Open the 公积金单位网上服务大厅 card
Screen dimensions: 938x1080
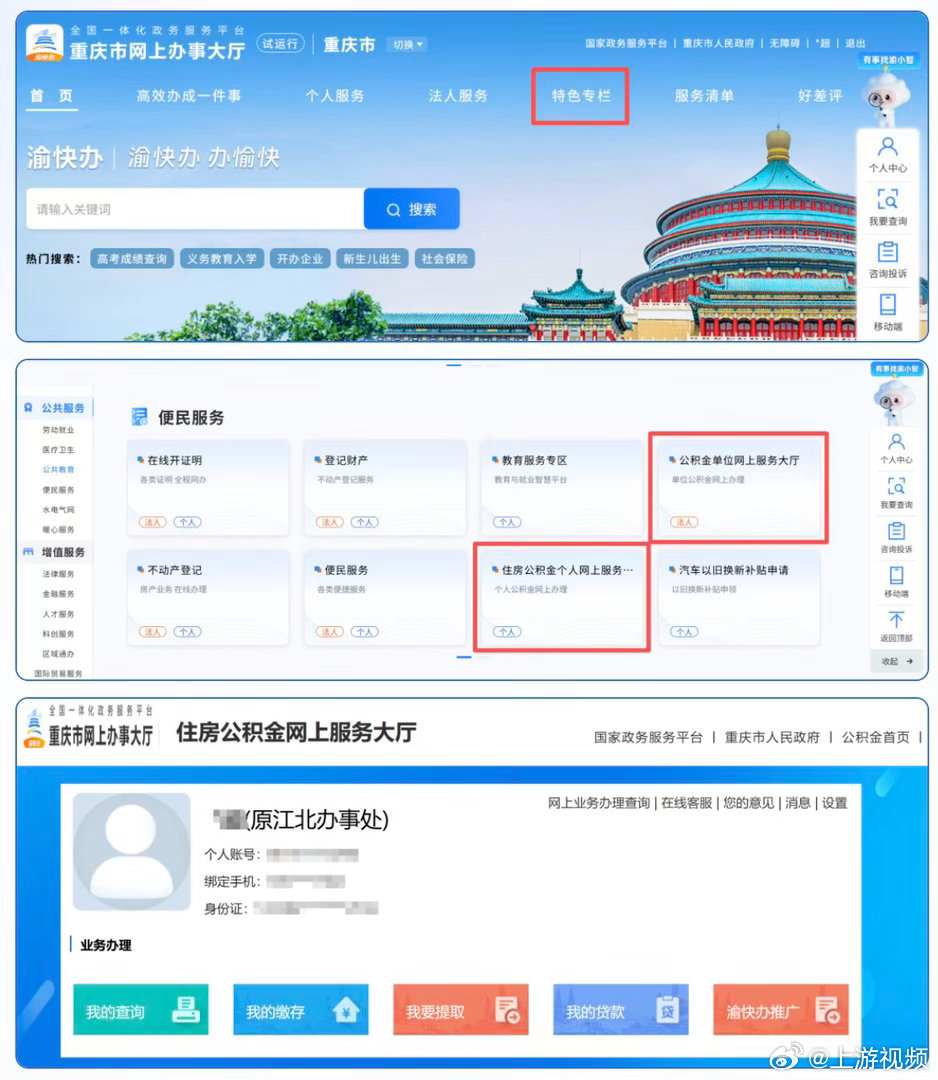739,488
